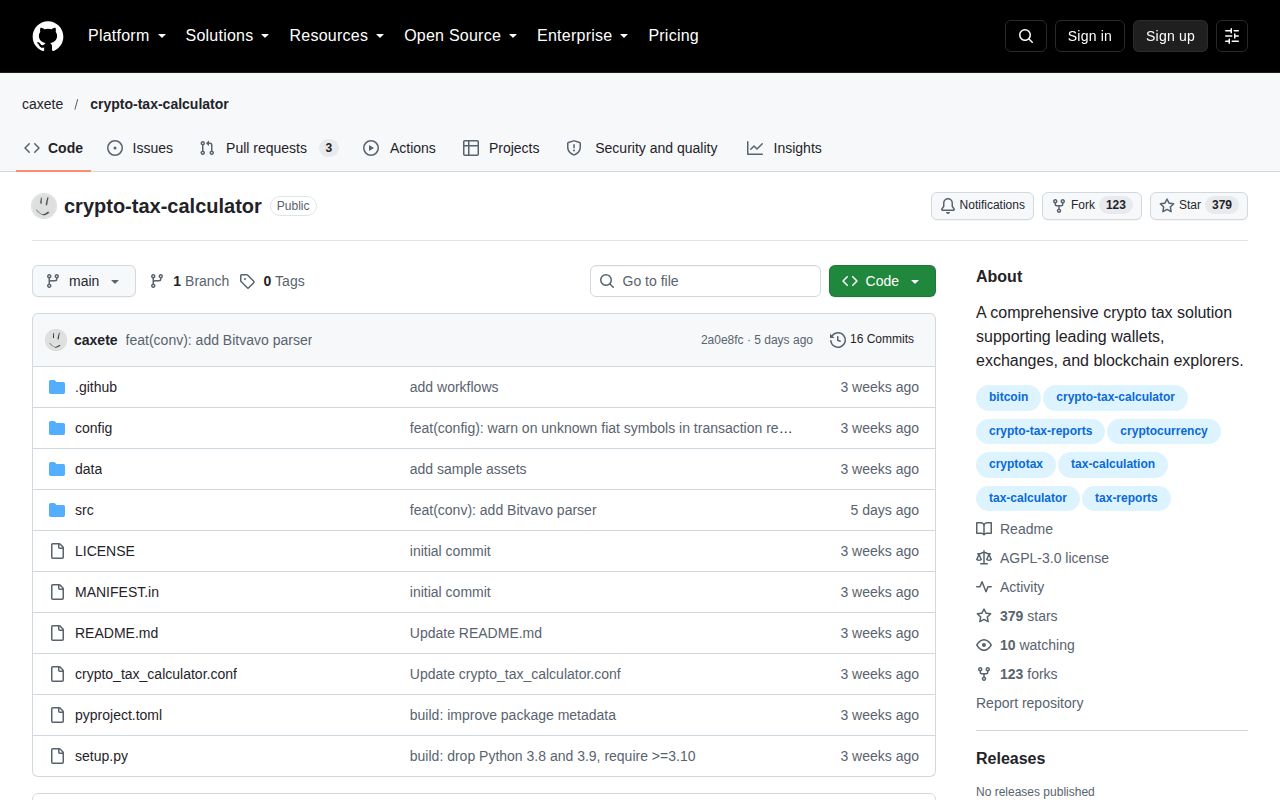Click the commit history clock icon
Image resolution: width=1280 pixels, height=800 pixels.
pos(838,339)
